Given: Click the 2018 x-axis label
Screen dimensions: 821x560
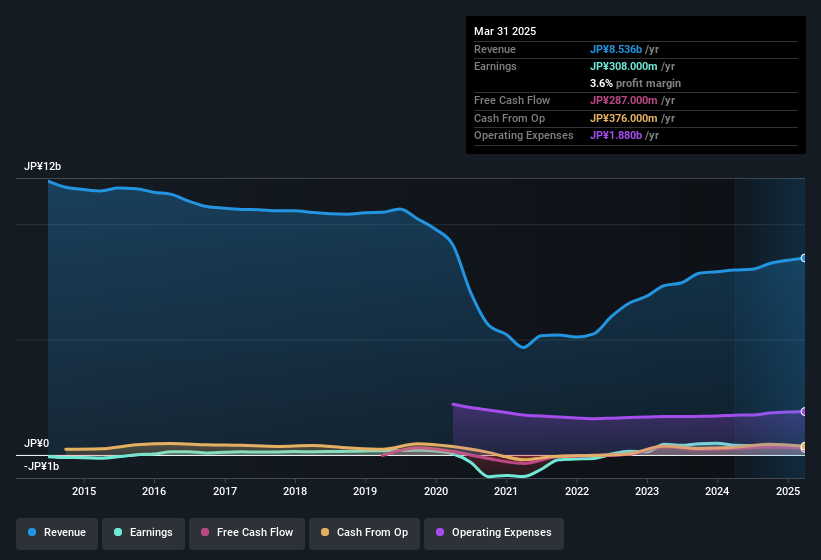Looking at the screenshot, I should tap(295, 491).
